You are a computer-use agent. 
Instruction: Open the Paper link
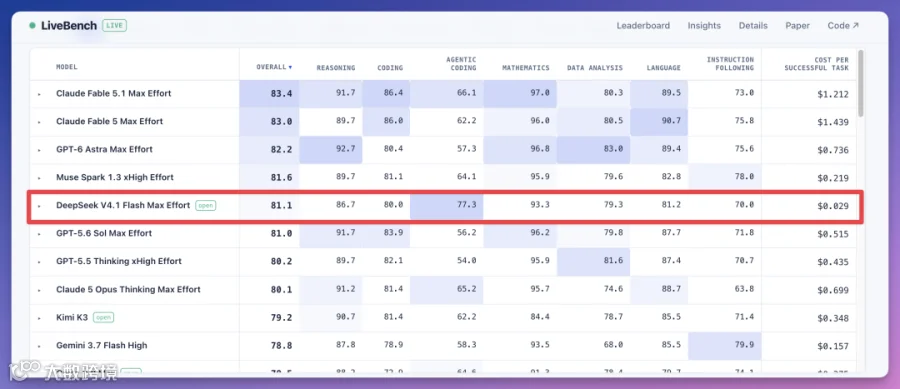(x=798, y=26)
